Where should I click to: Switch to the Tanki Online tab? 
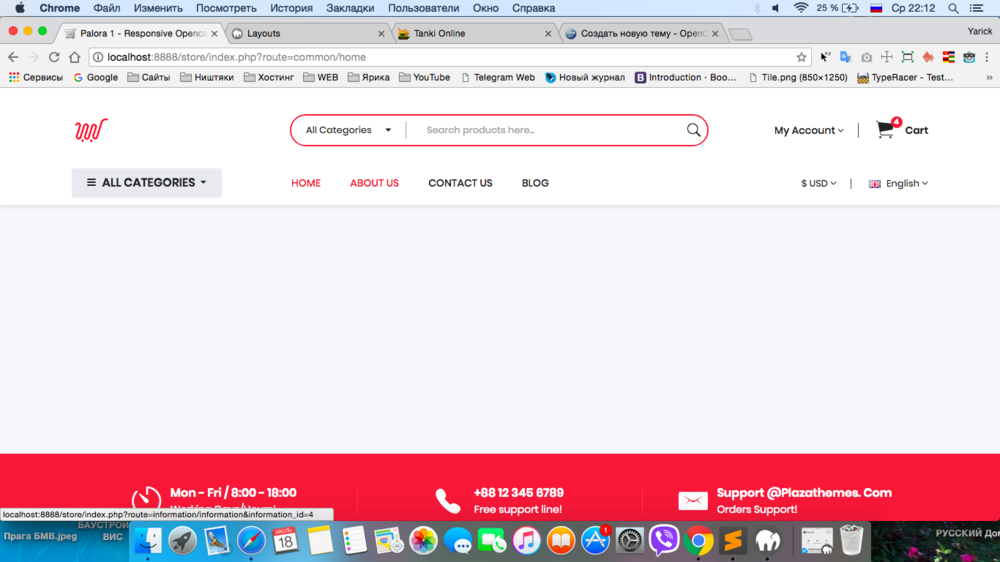472,33
